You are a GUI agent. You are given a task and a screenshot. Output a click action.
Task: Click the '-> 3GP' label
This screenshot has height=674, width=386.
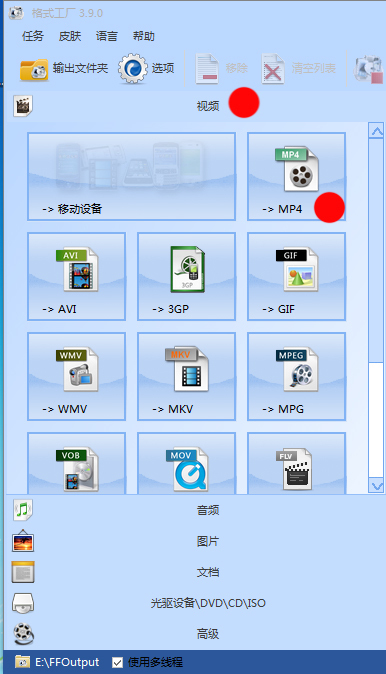pos(171,309)
